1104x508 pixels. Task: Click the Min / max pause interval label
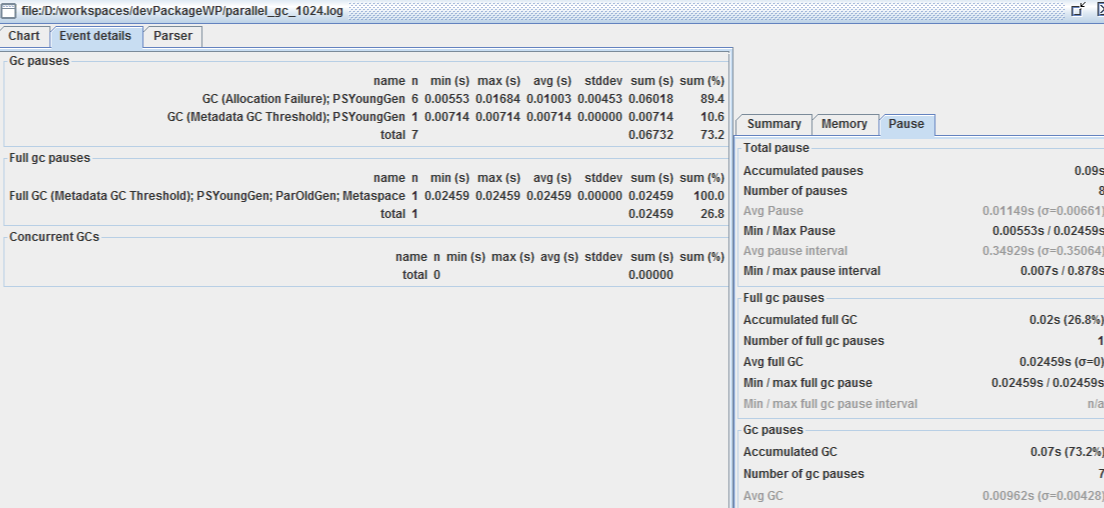point(812,271)
